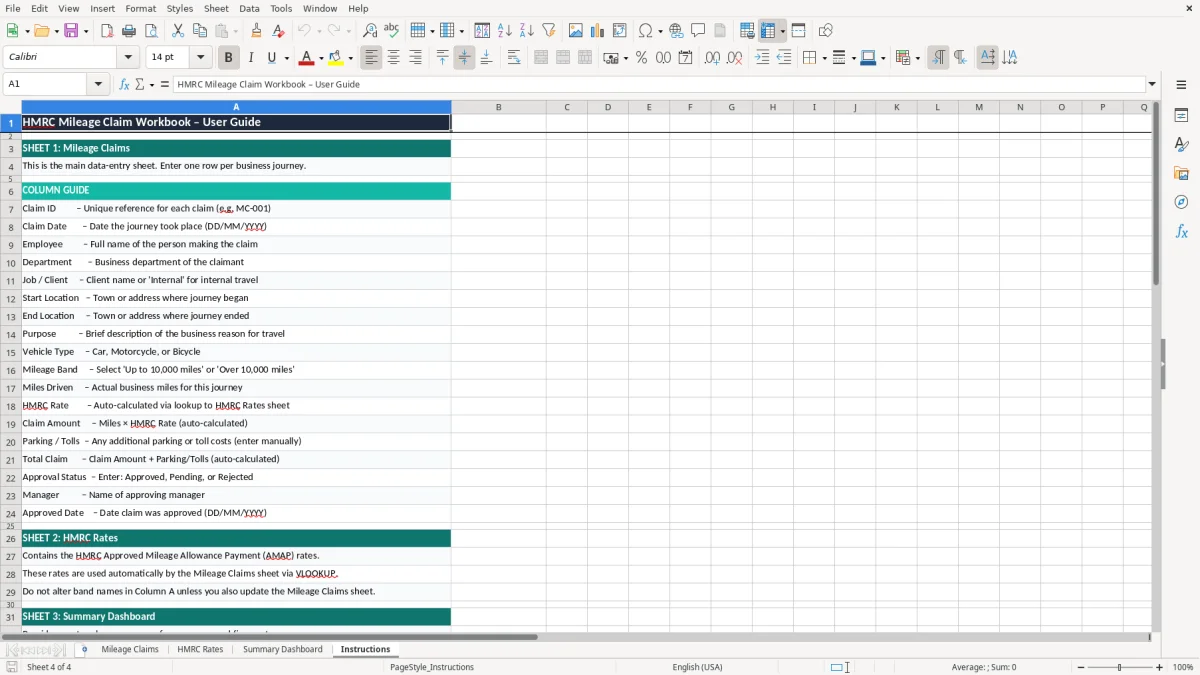Viewport: 1200px width, 675px height.
Task: Toggle Center Vertically alignment
Action: click(x=464, y=58)
